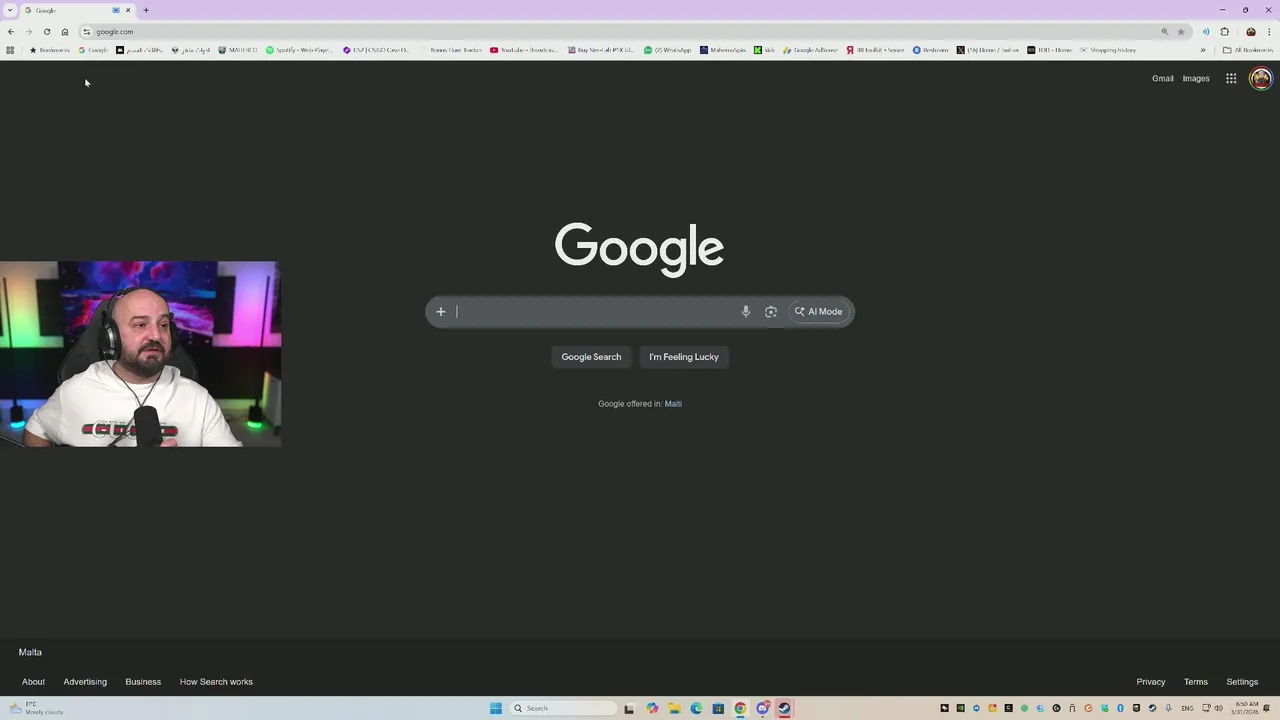The height and width of the screenshot is (720, 1280).
Task: Open Images link
Action: [1196, 78]
